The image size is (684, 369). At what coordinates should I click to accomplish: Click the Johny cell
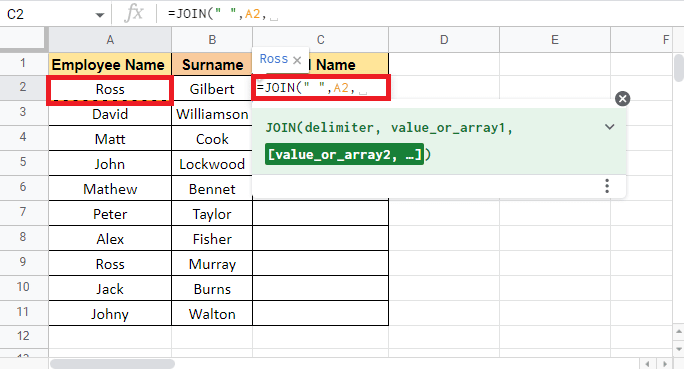point(110,314)
